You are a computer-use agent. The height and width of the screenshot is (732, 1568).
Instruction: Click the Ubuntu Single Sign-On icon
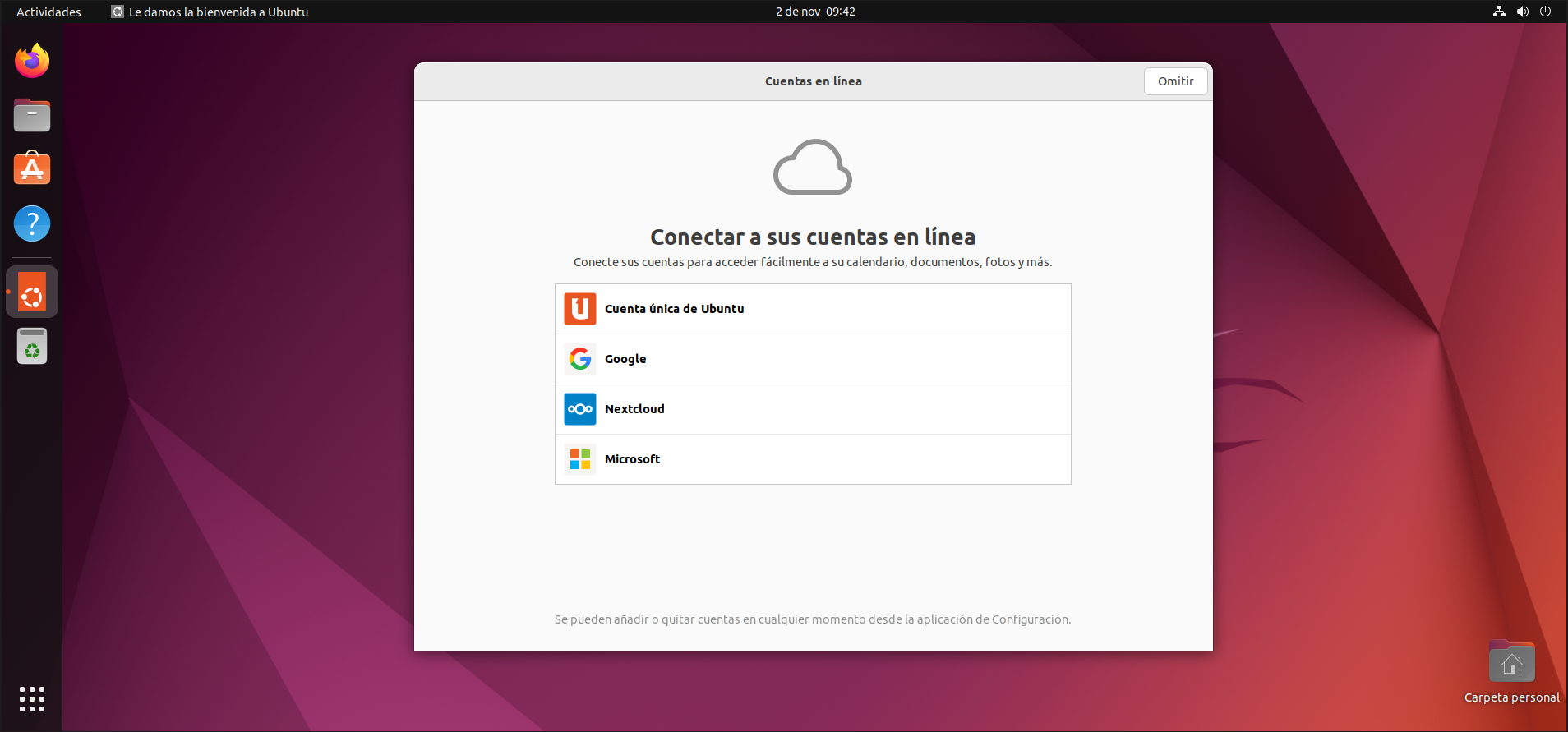coord(580,309)
